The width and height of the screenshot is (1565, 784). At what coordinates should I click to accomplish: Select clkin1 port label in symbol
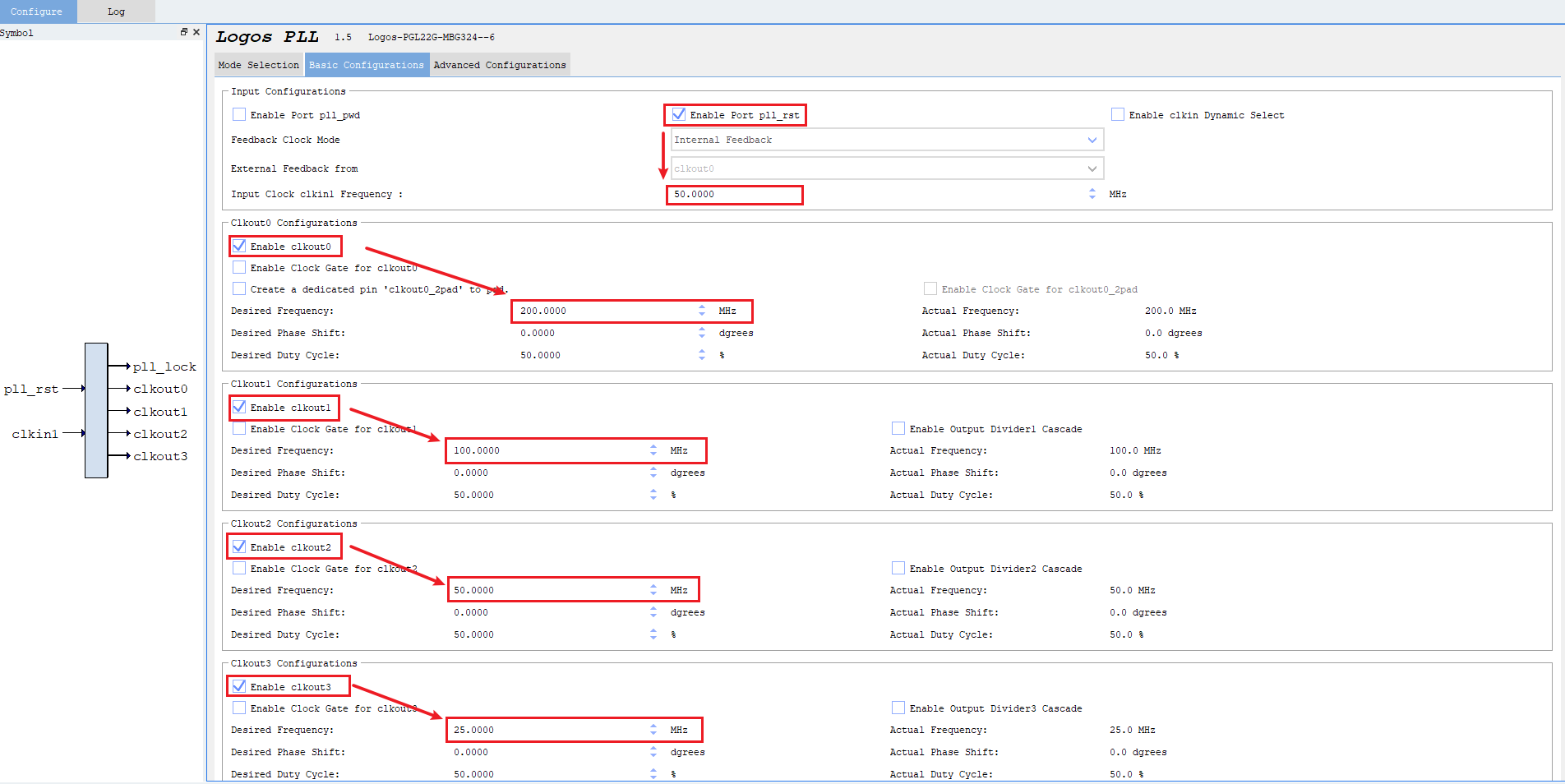tap(35, 434)
